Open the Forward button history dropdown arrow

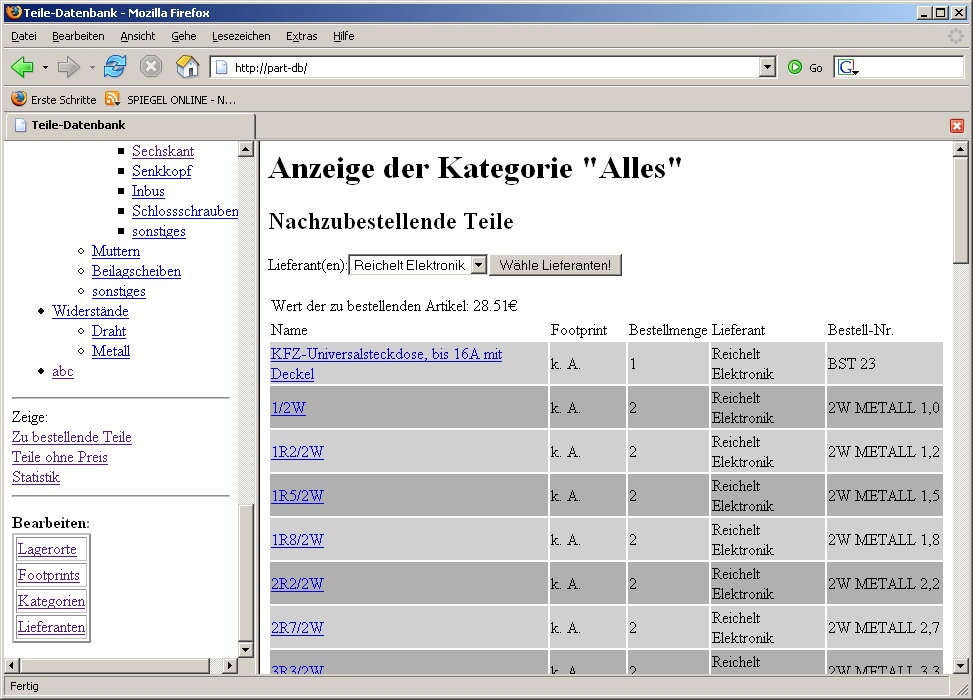[x=92, y=67]
